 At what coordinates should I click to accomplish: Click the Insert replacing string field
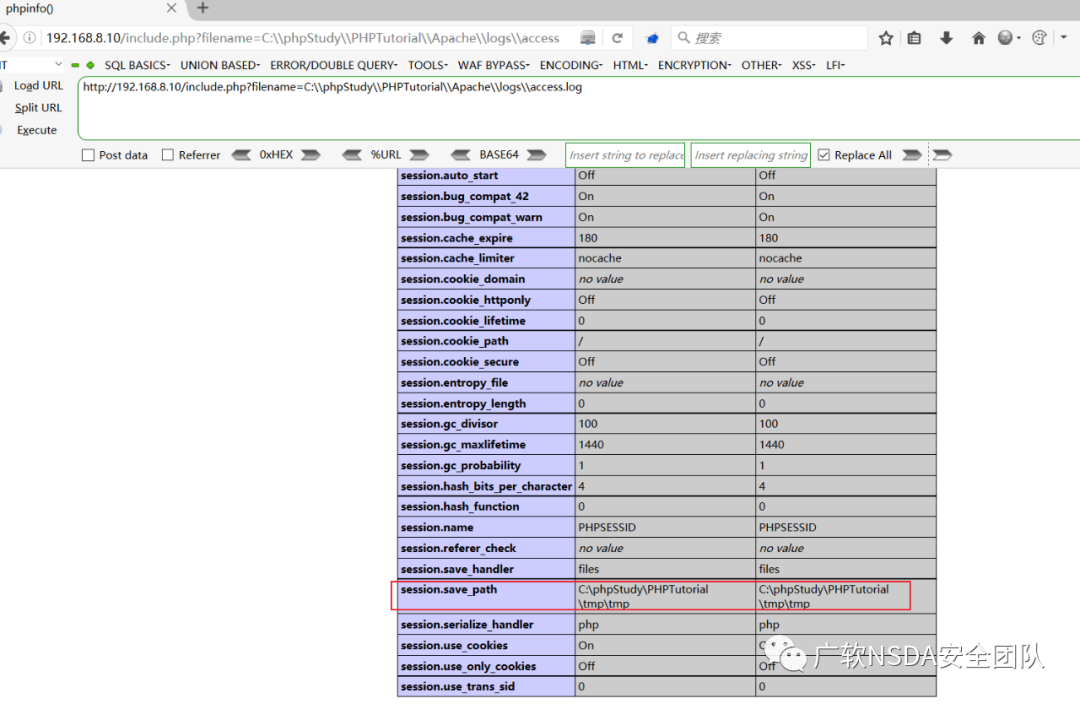click(751, 155)
